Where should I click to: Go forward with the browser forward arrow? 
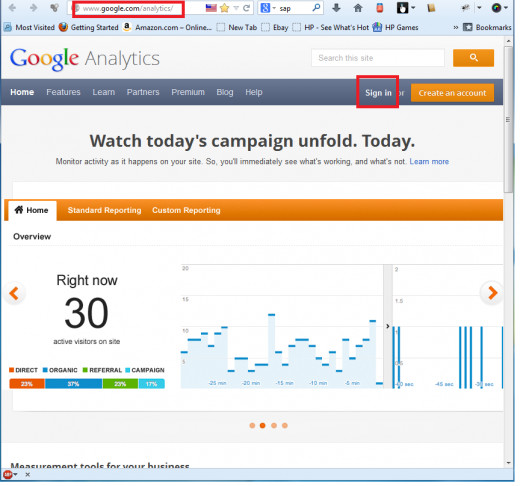[33, 8]
